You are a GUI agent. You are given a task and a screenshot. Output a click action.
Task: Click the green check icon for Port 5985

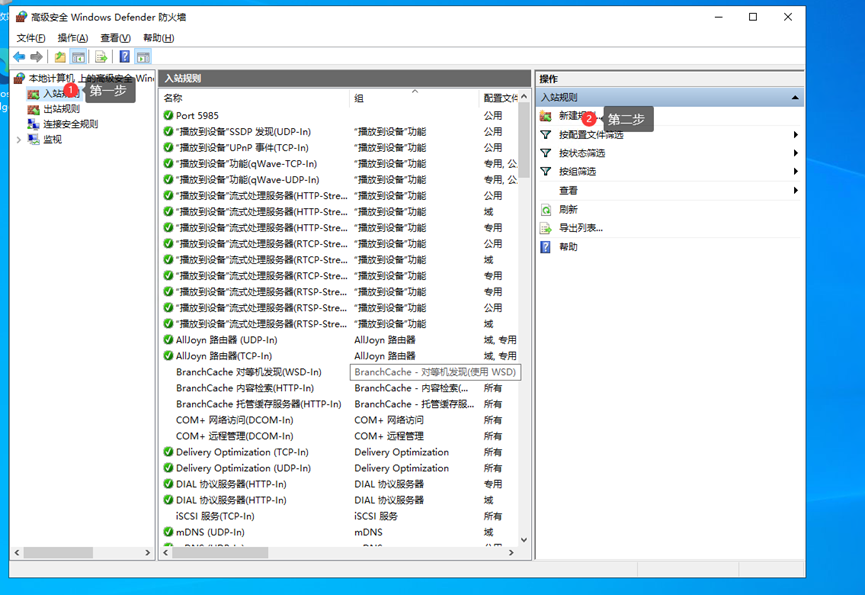[x=168, y=115]
